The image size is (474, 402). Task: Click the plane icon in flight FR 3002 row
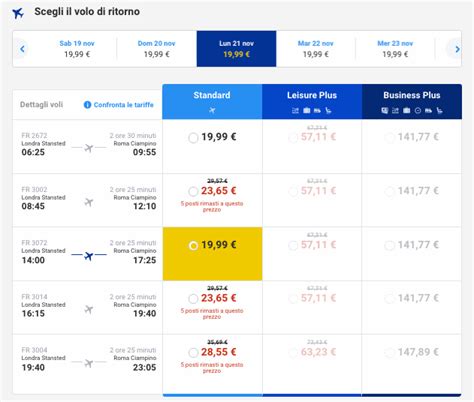pyautogui.click(x=89, y=202)
